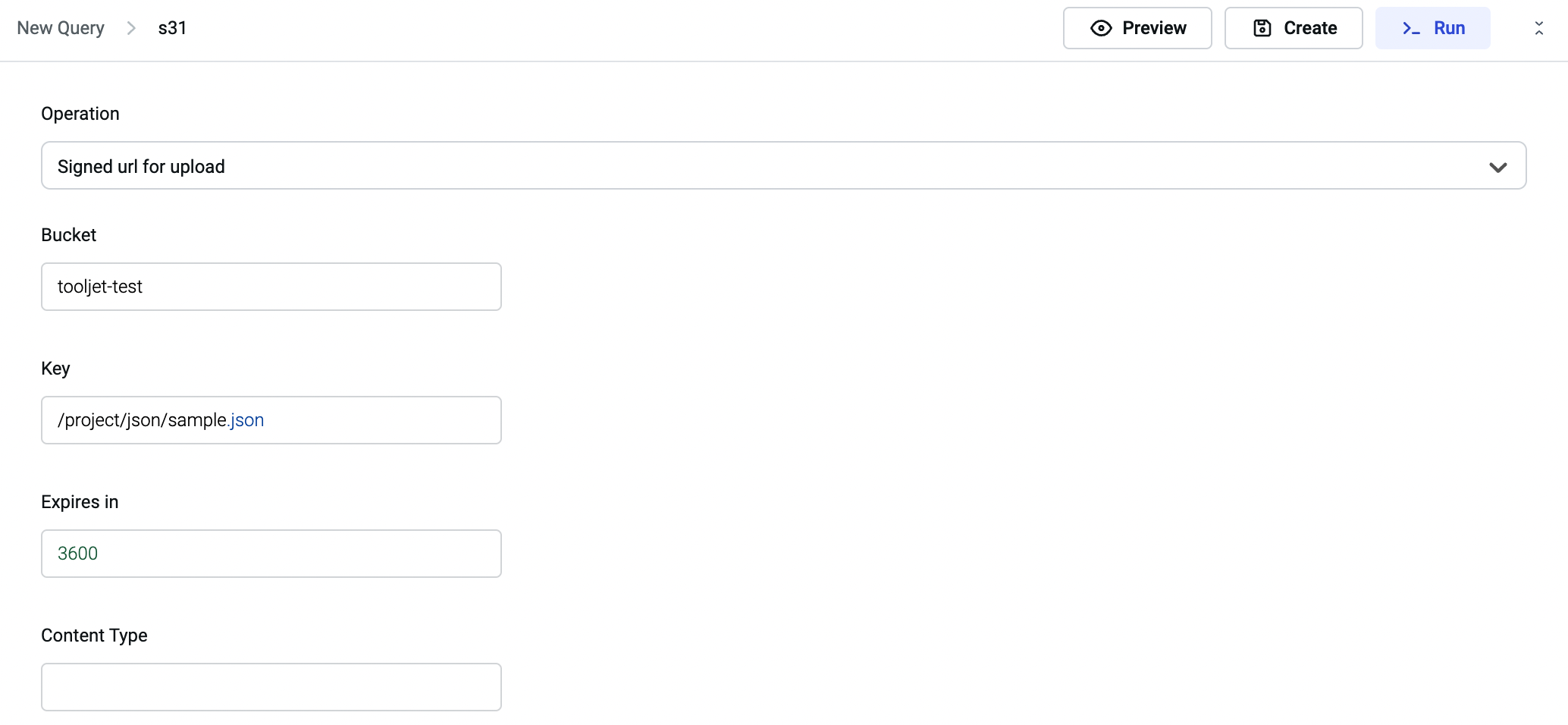Click the s31 query name
Viewport: 1568px width, 725px height.
point(172,28)
